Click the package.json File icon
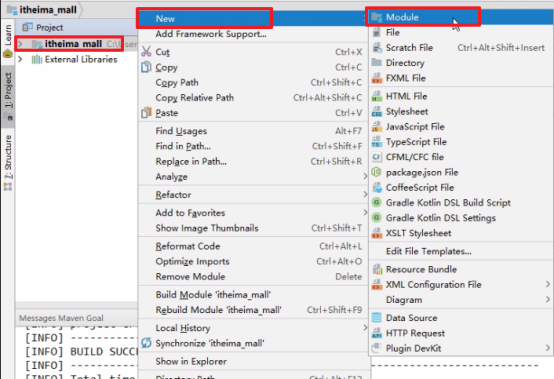 coord(377,172)
